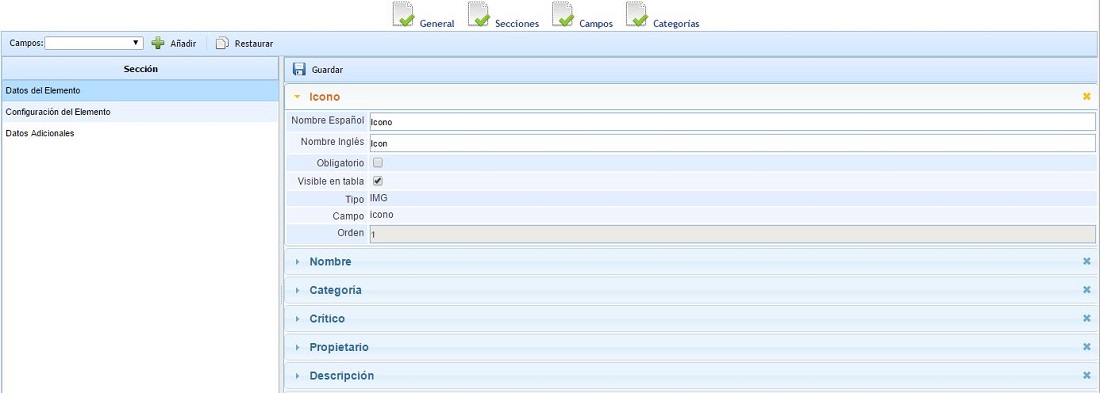This screenshot has height=393, width=1100.
Task: Remove the Propietario field with X
Action: point(1087,347)
